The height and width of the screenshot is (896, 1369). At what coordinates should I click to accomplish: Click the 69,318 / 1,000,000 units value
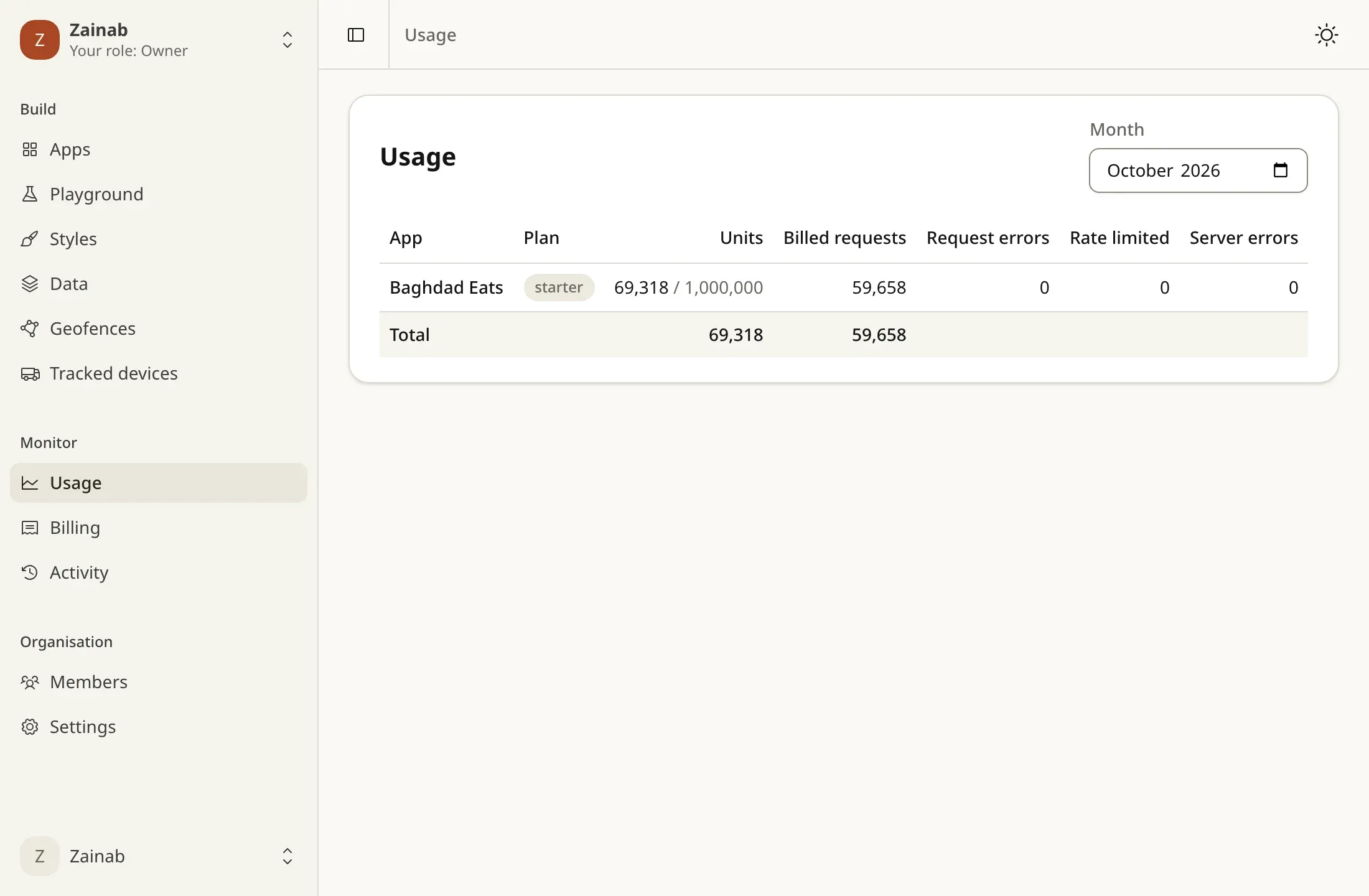coord(688,287)
